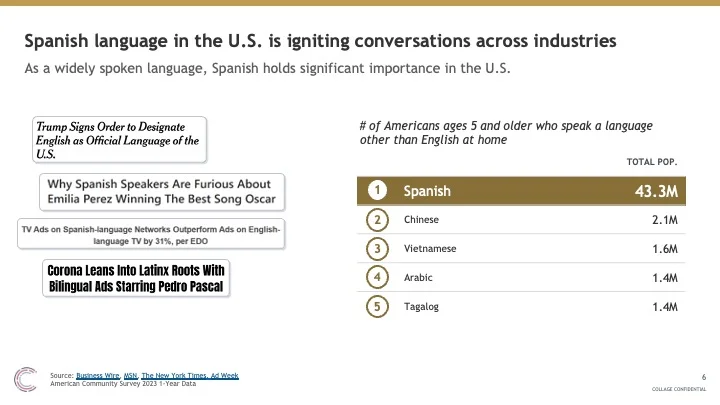Image resolution: width=720 pixels, height=405 pixels.
Task: Click the Corona Pedro Pascal headline card
Action: (136, 278)
